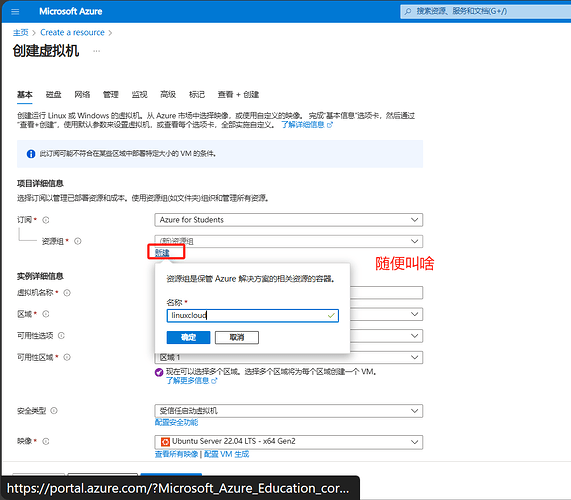The height and width of the screenshot is (500, 571).
Task: Open the ellipsis menu beside 创建虚拟机
Action: [97, 51]
